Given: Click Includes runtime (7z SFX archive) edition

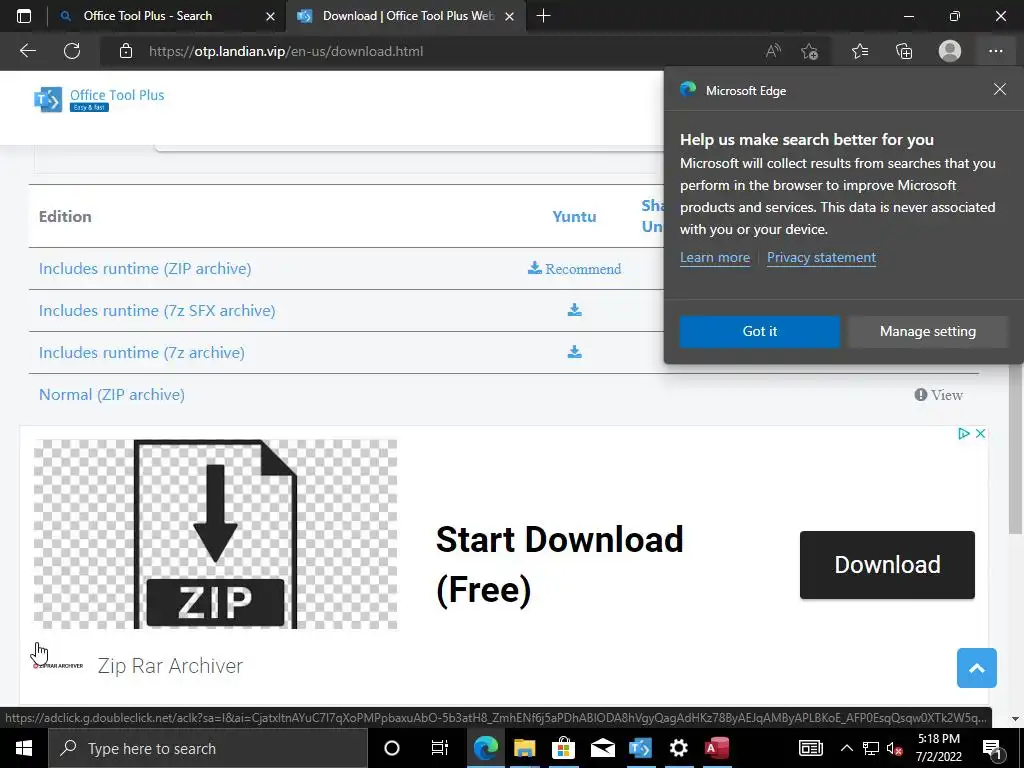Looking at the screenshot, I should coord(157,310).
